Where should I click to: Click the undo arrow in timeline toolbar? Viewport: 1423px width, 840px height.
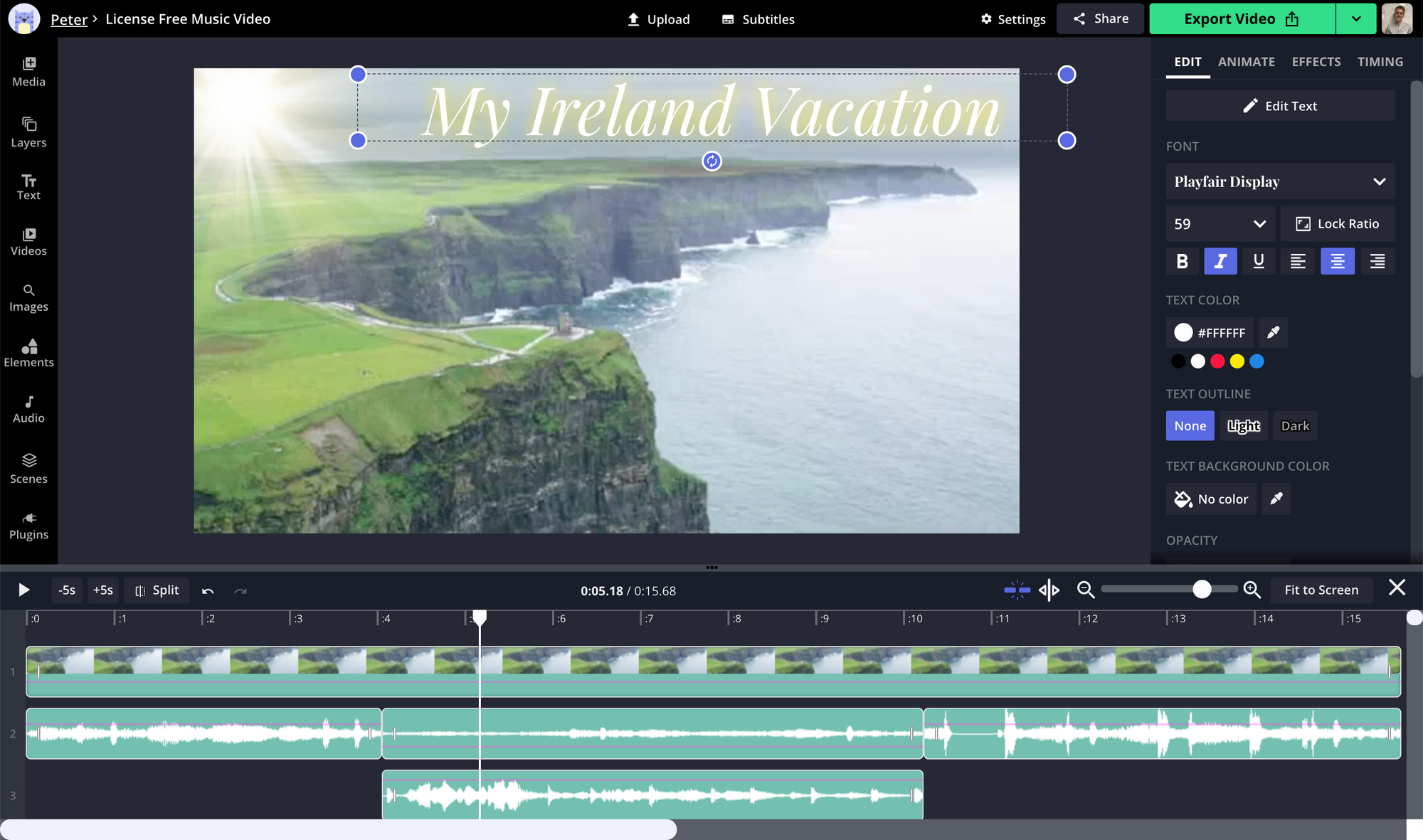pos(208,590)
